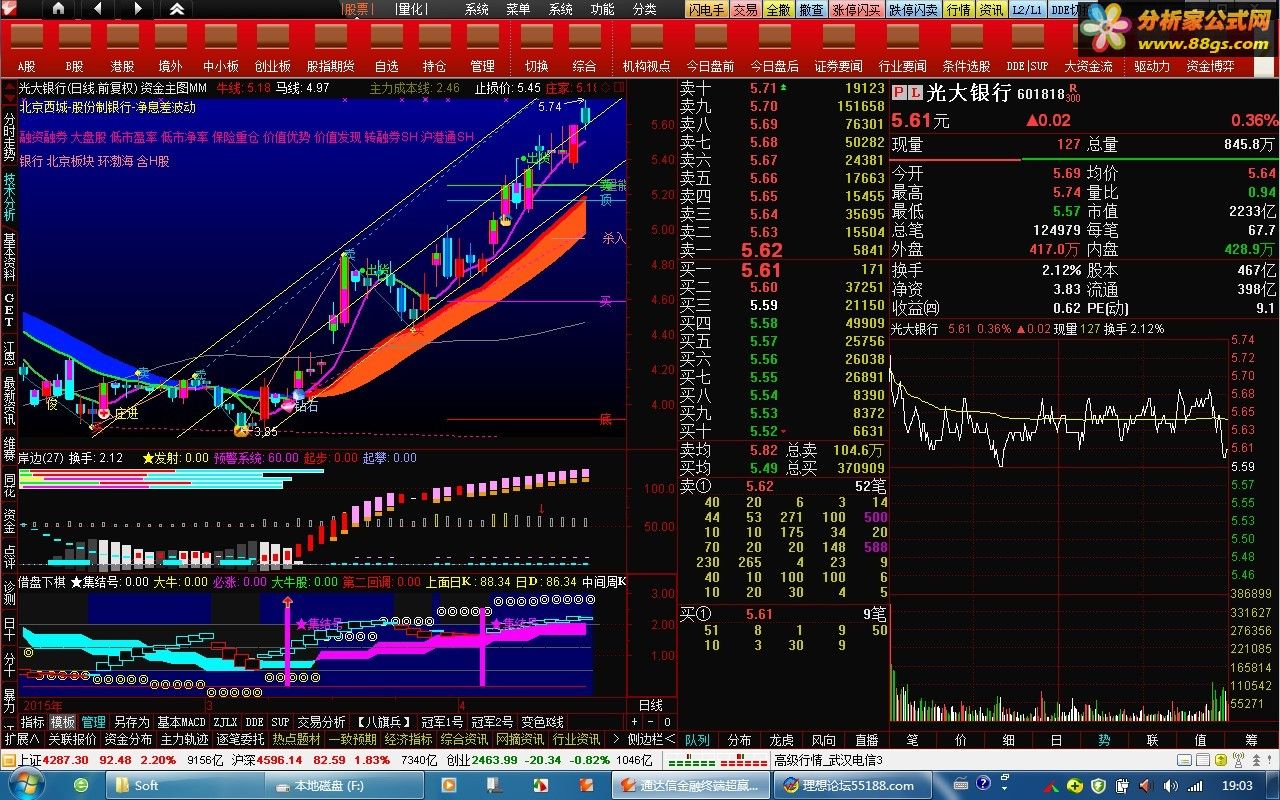Image resolution: width=1280 pixels, height=800 pixels.
Task: Open the 菜单 menu
Action: click(518, 9)
